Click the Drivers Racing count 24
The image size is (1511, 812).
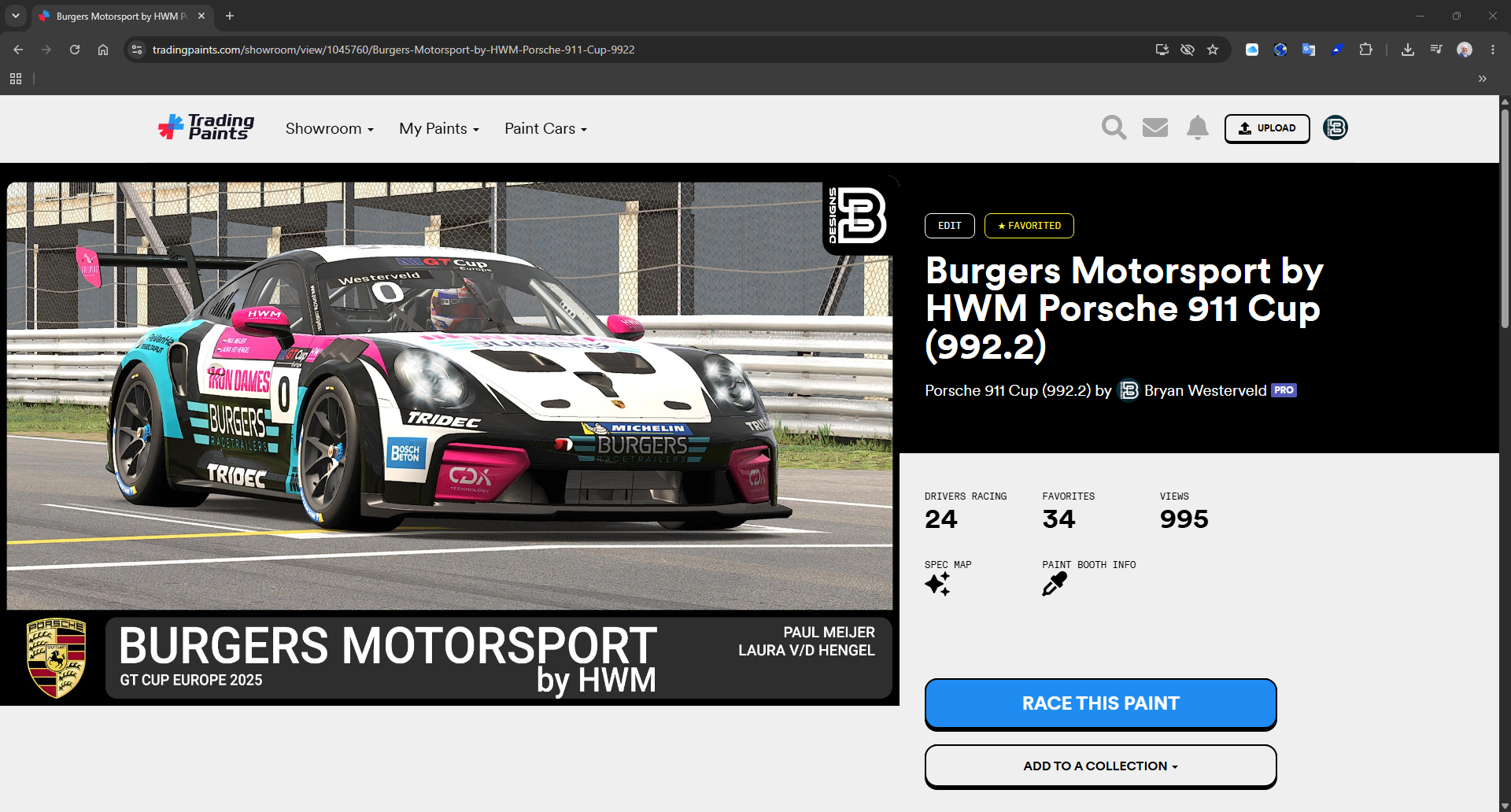click(941, 519)
